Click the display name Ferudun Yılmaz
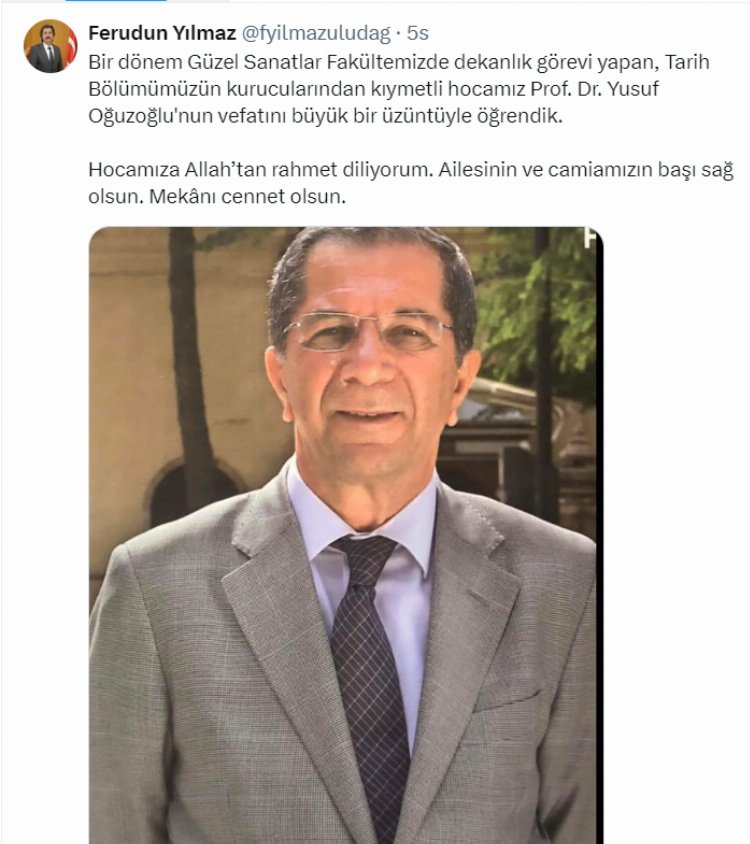 point(162,33)
